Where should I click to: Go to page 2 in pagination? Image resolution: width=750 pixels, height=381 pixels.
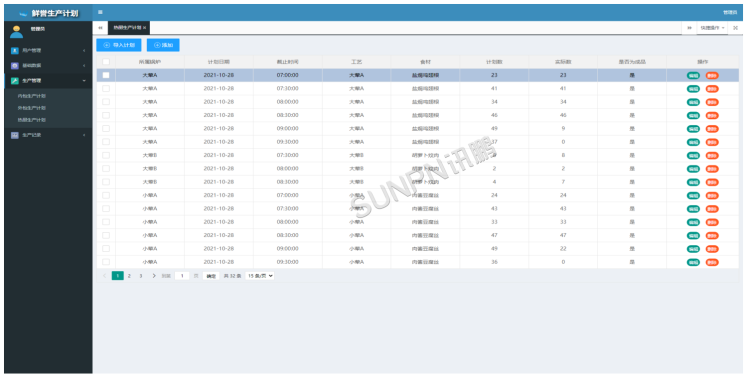coord(129,276)
